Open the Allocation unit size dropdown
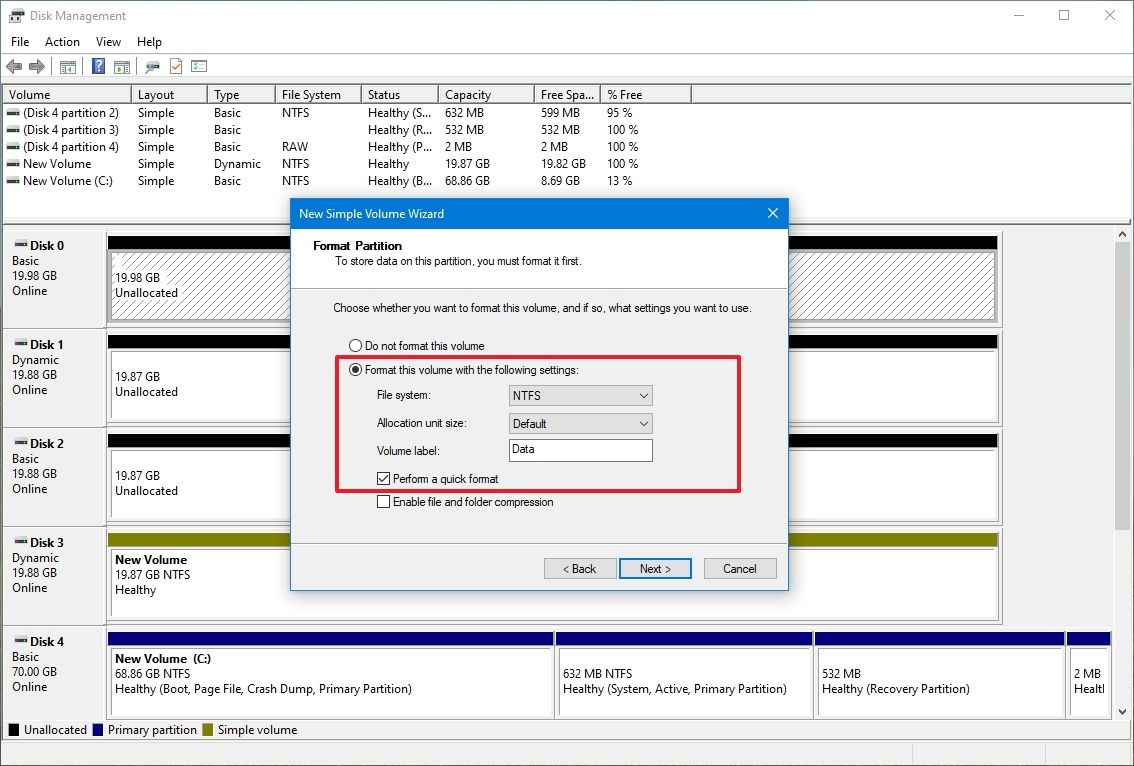The width and height of the screenshot is (1134, 766). (x=579, y=423)
